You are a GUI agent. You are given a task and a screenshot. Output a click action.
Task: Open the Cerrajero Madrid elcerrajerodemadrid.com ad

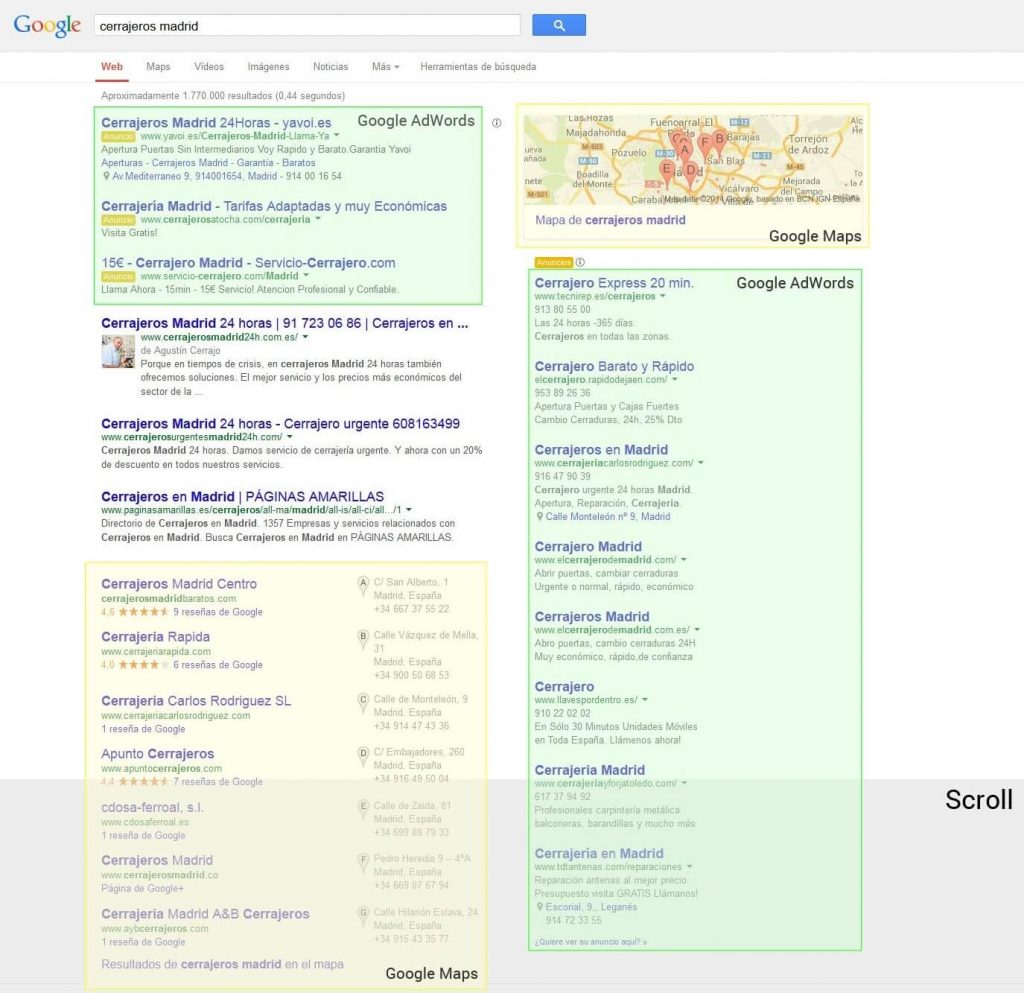coord(588,546)
